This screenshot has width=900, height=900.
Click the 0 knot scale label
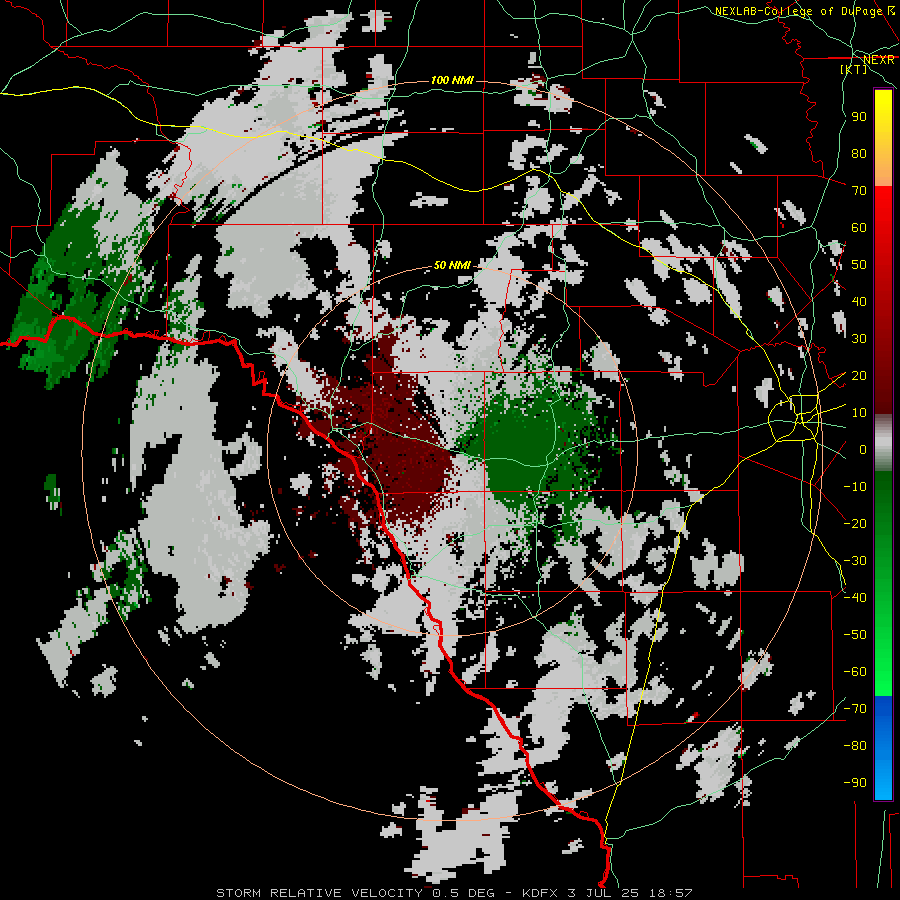click(x=863, y=450)
